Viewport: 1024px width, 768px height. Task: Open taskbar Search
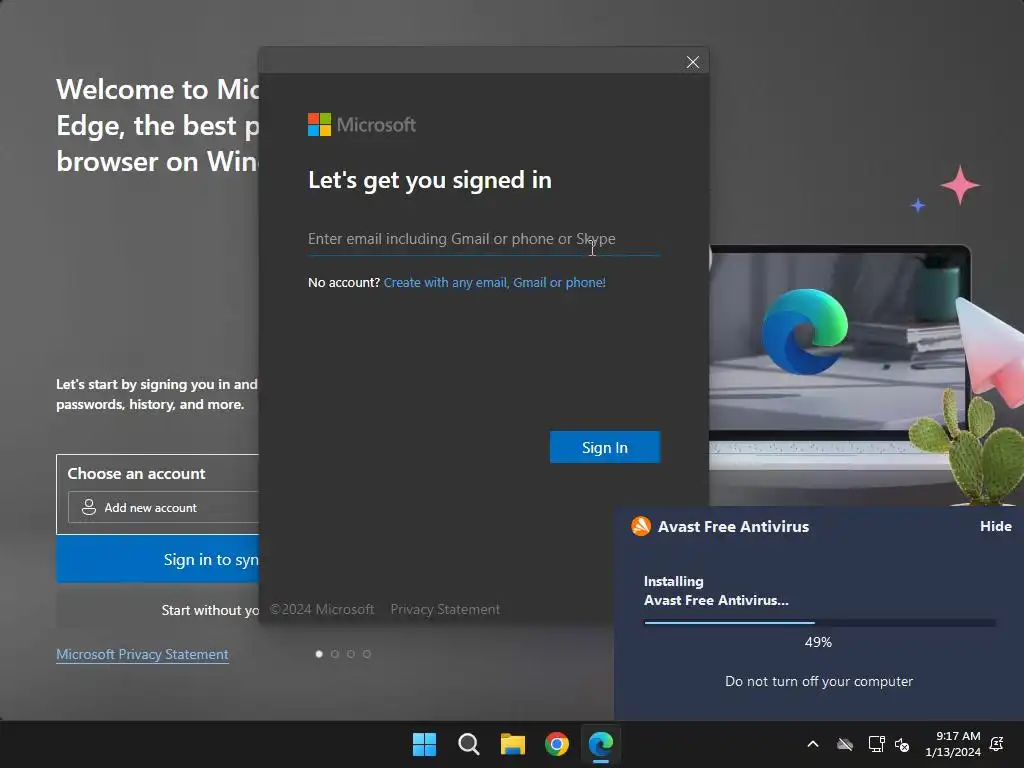(x=468, y=744)
